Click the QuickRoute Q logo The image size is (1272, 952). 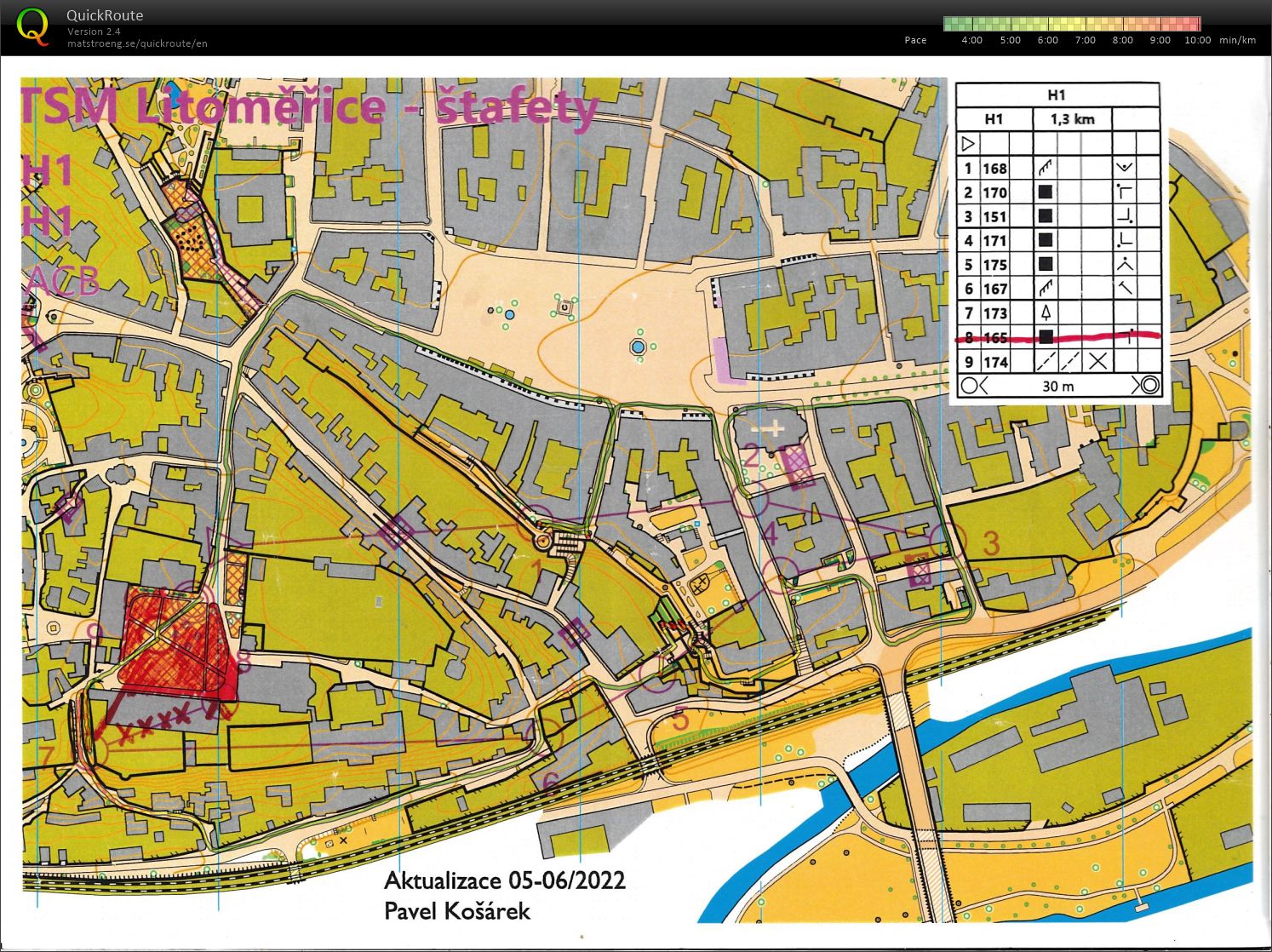click(33, 26)
